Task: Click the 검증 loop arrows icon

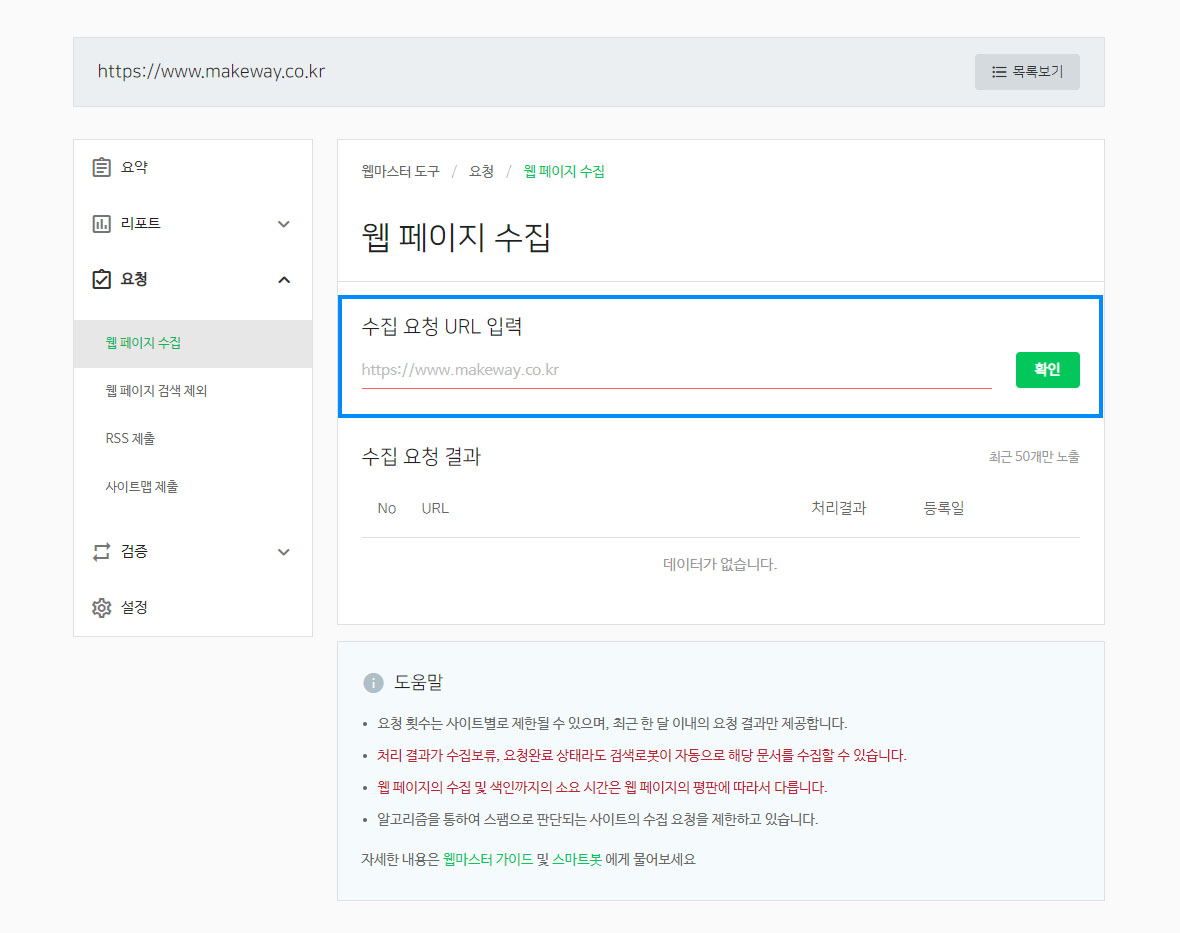Action: pyautogui.click(x=101, y=552)
